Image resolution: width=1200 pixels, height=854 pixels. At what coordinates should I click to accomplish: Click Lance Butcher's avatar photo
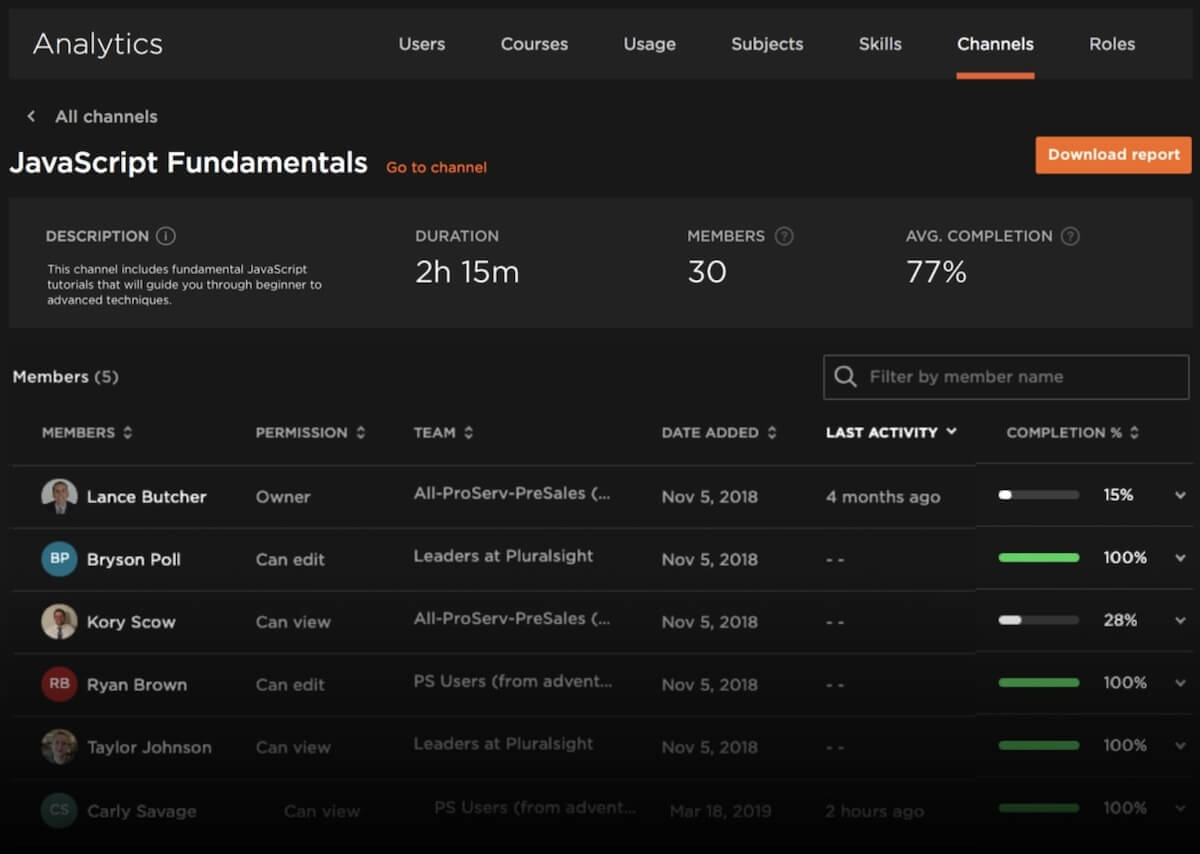pos(59,496)
